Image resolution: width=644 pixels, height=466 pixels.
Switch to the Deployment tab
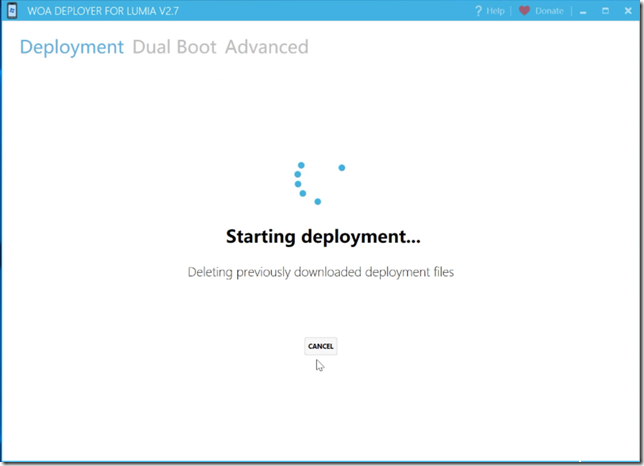(x=72, y=47)
